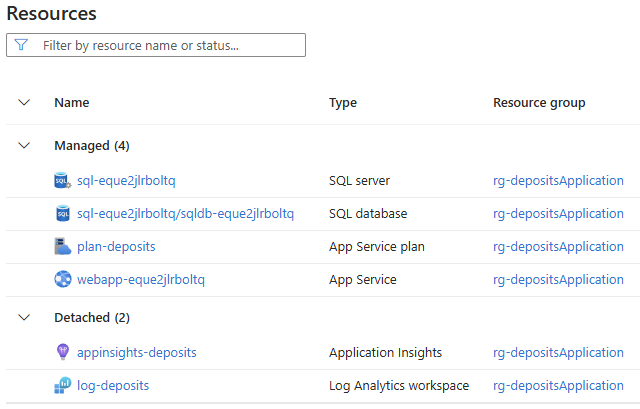Click the App Service globe icon for webapp-eque2jlrboltq

click(62, 279)
